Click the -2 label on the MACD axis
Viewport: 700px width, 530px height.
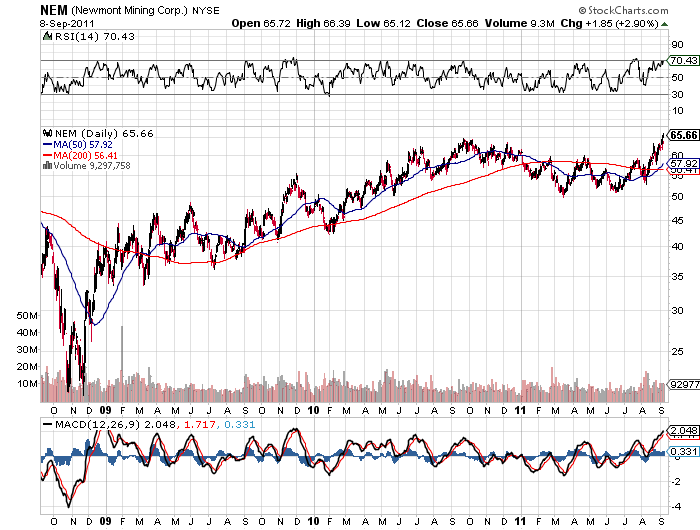click(677, 481)
